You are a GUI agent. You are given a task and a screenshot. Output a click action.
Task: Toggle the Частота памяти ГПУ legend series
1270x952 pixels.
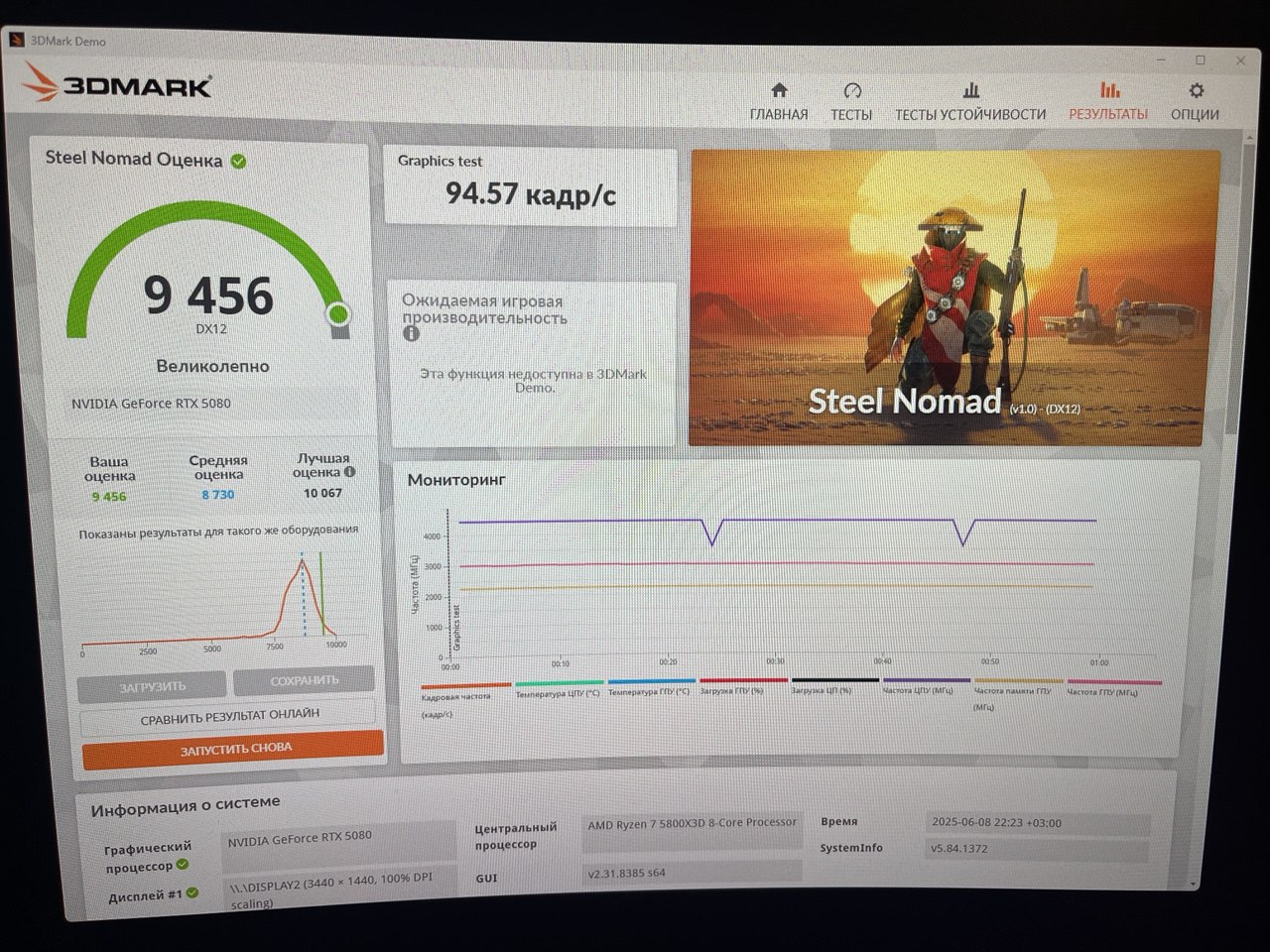[x=1018, y=694]
